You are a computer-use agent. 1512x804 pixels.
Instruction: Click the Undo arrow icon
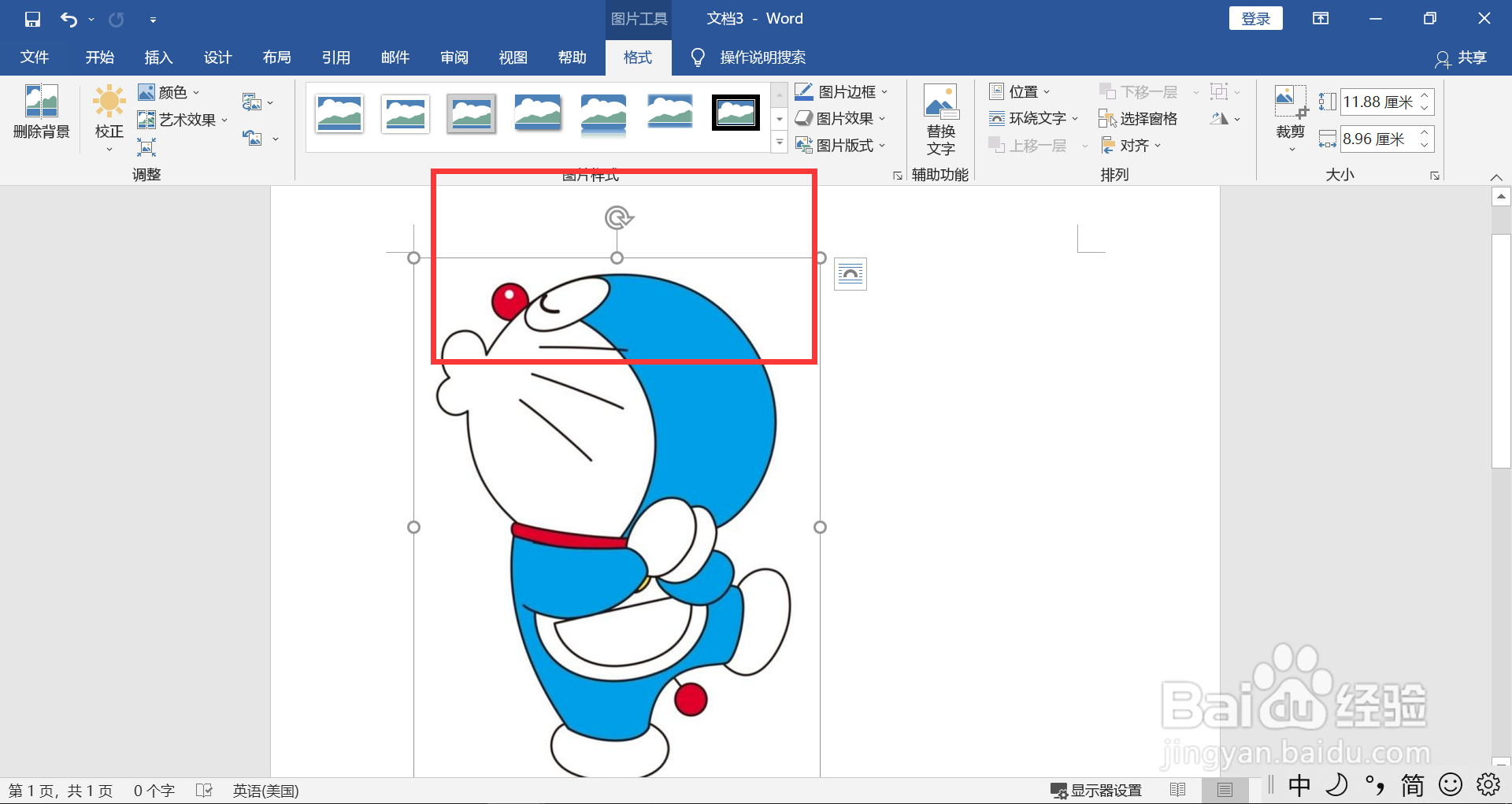pyautogui.click(x=69, y=19)
